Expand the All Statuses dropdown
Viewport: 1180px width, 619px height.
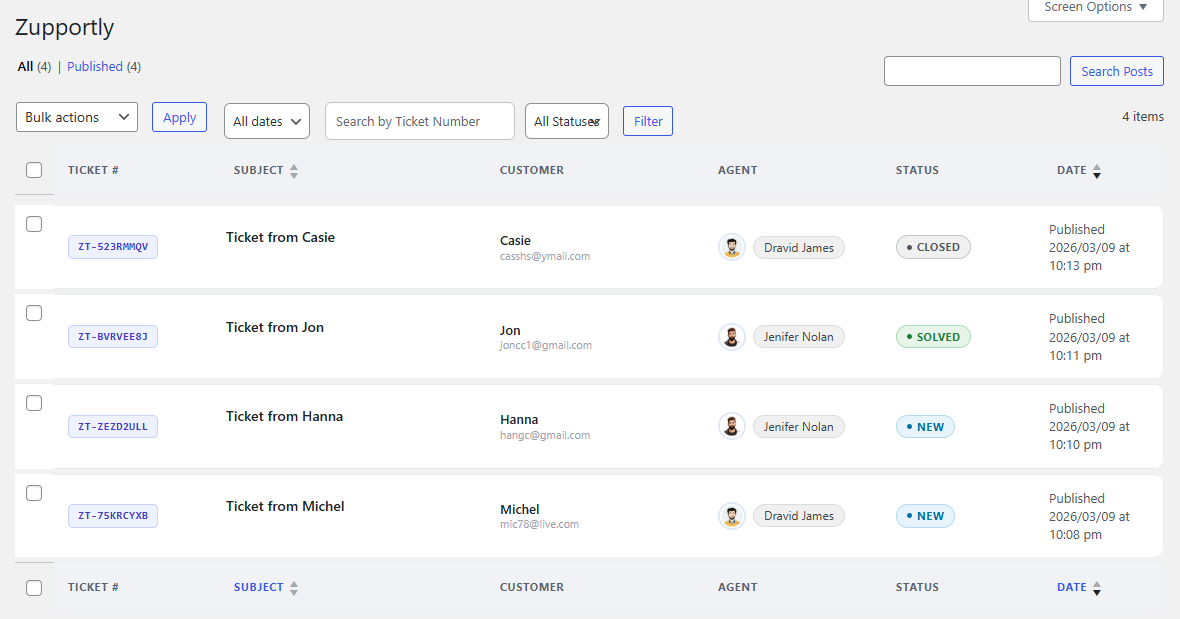tap(567, 120)
